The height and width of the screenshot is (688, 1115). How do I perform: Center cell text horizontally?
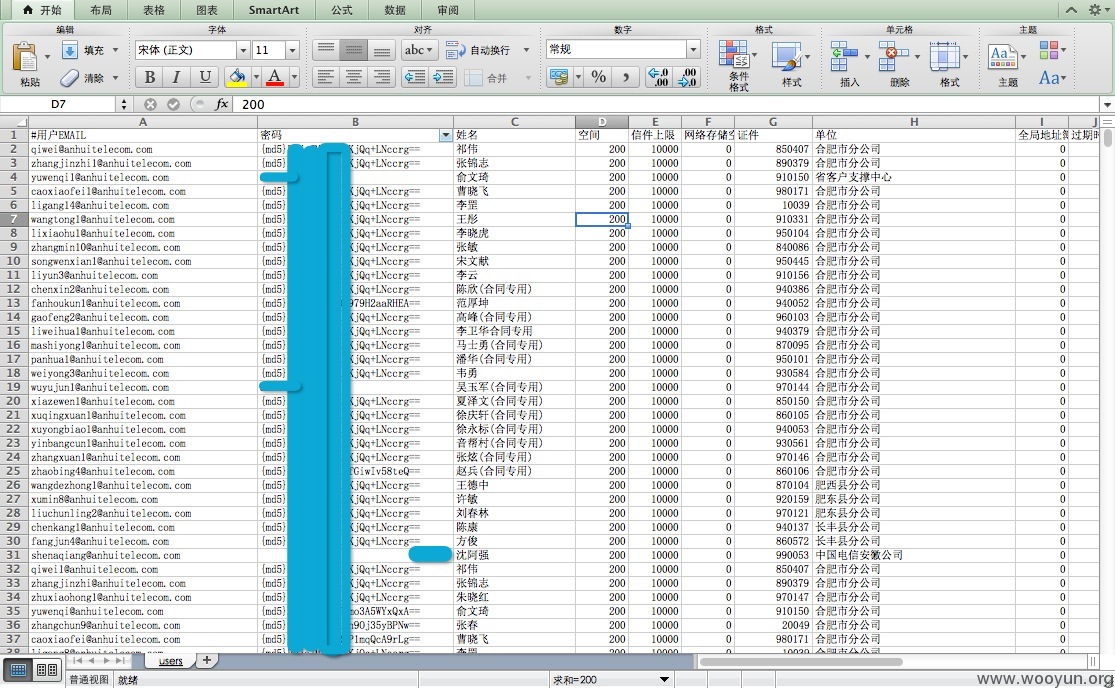coord(353,77)
